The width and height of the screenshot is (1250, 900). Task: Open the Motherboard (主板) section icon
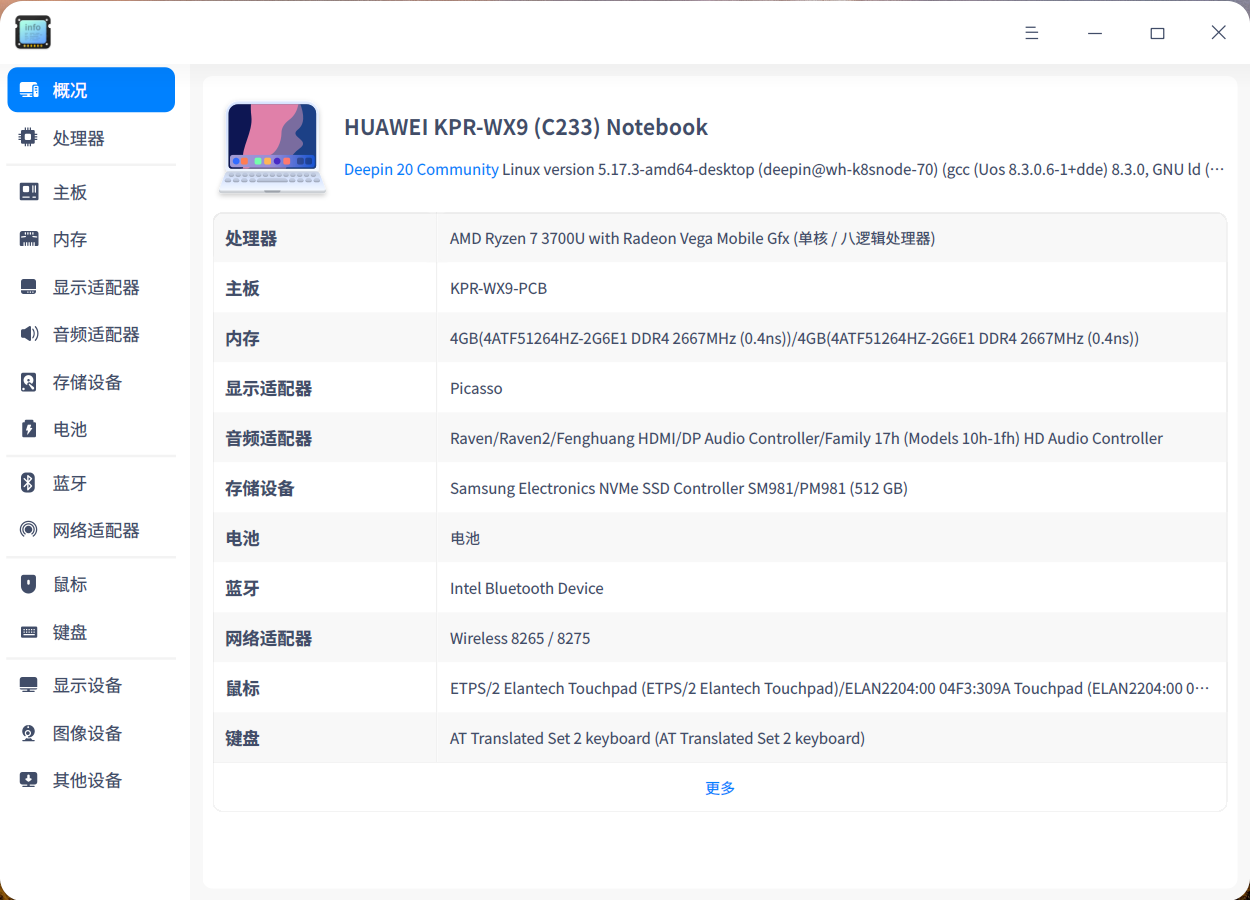click(x=28, y=191)
